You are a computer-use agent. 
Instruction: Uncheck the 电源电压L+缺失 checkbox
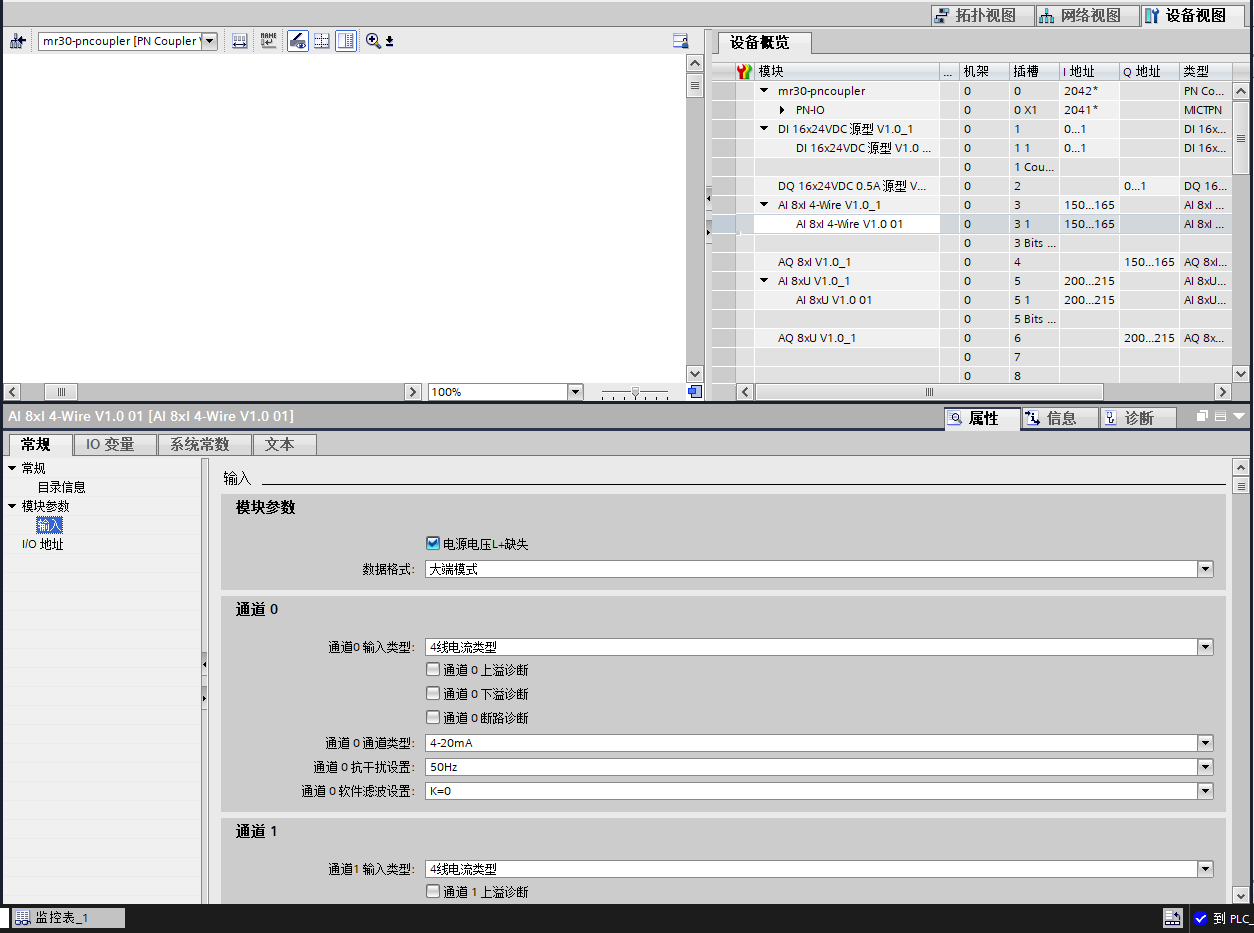click(433, 544)
